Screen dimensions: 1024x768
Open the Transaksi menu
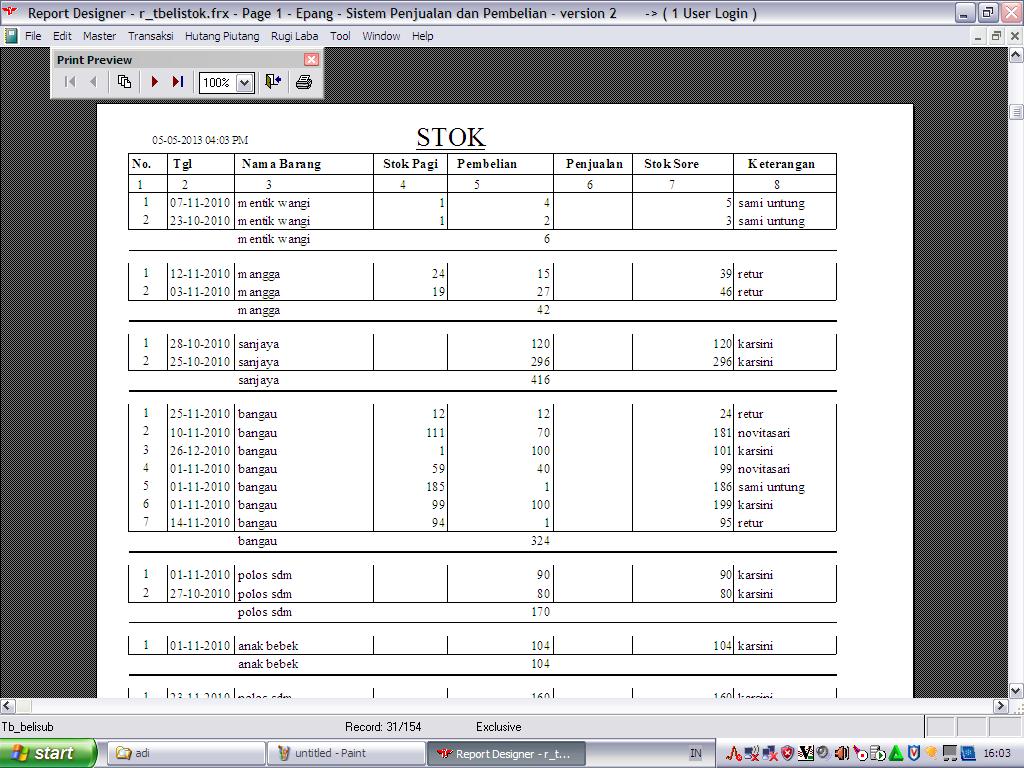(150, 36)
